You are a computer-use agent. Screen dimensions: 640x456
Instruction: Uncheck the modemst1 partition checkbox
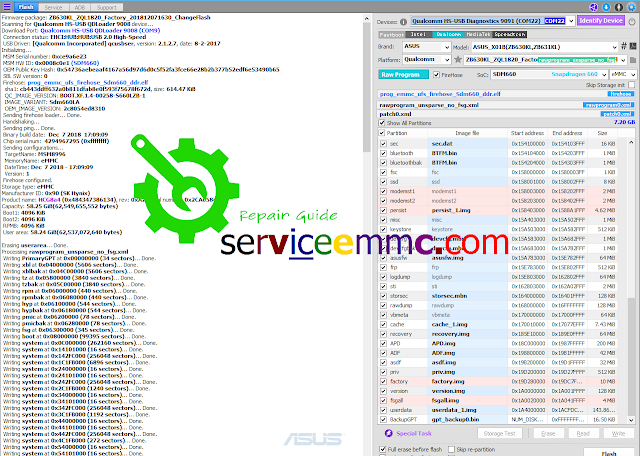(x=383, y=191)
